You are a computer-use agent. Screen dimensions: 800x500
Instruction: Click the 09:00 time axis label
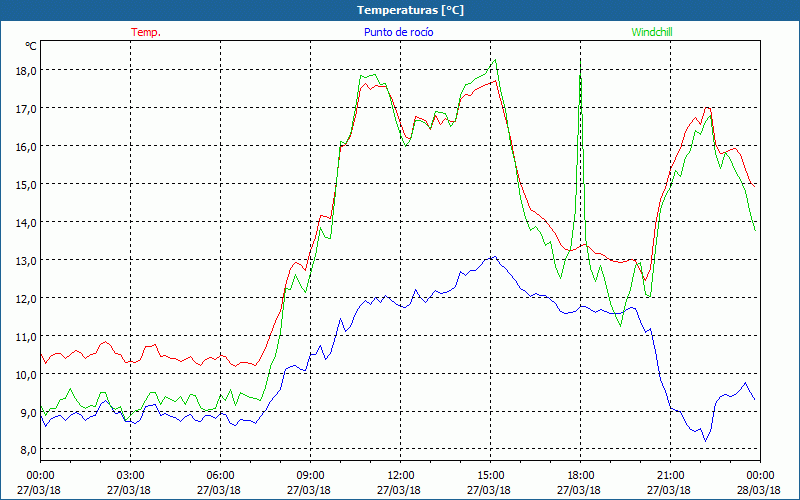[x=310, y=476]
